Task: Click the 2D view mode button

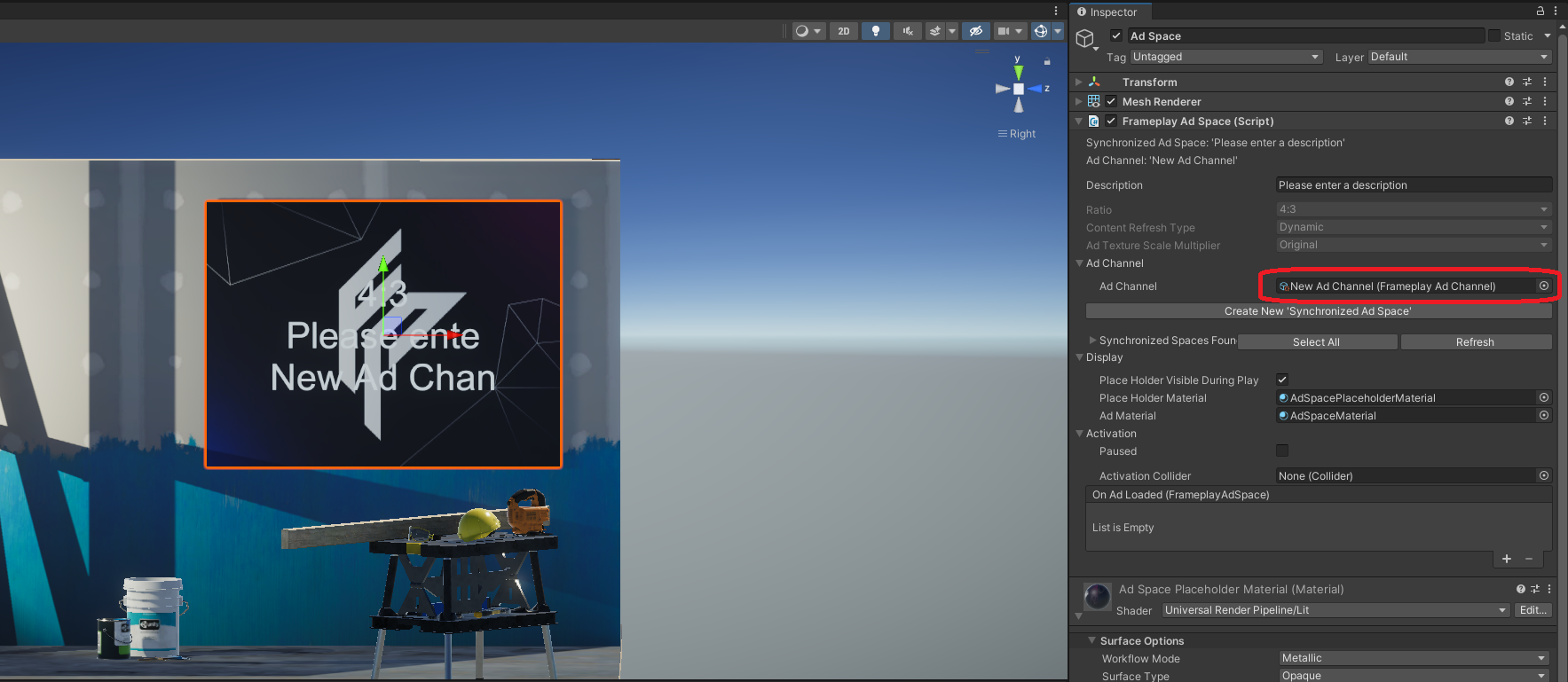Action: coord(844,31)
